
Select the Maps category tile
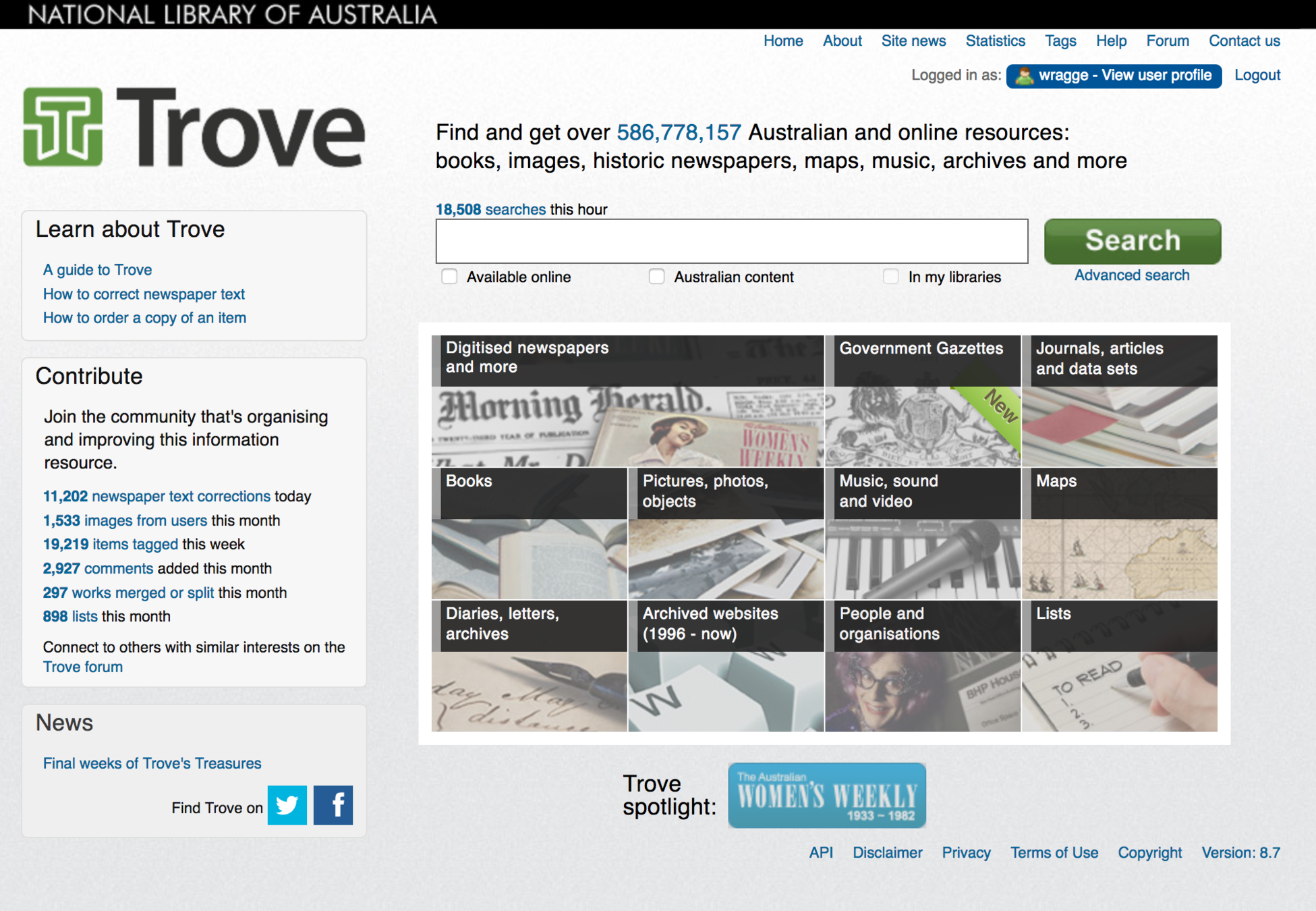pyautogui.click(x=1119, y=533)
